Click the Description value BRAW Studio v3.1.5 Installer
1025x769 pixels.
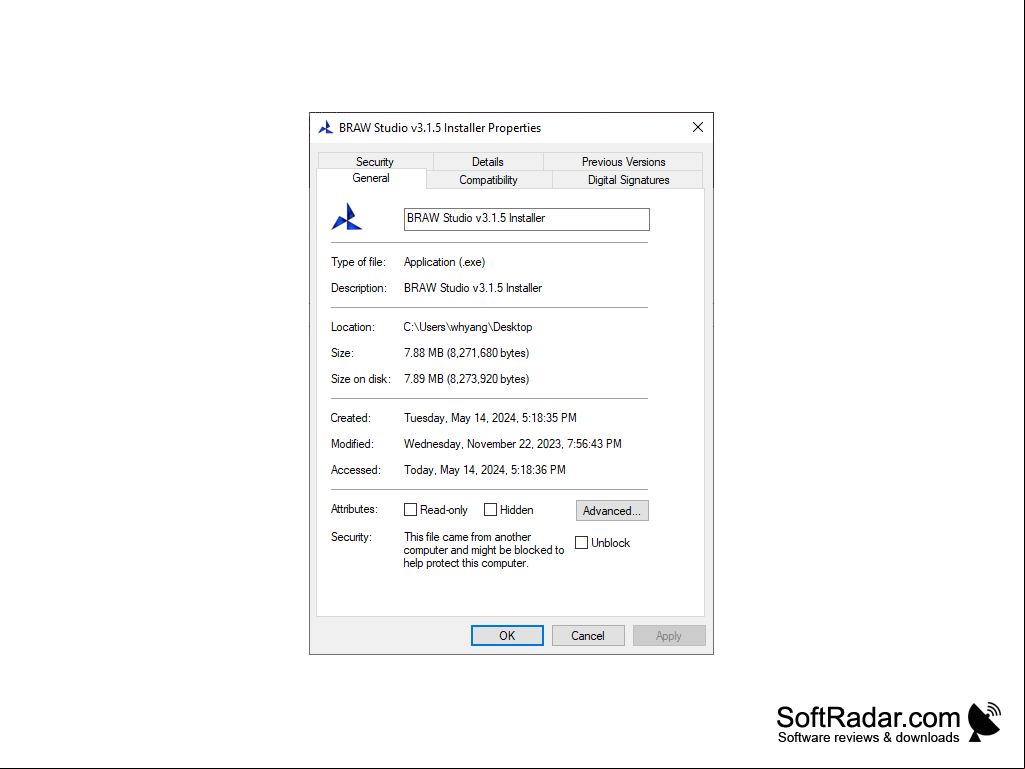[473, 288]
